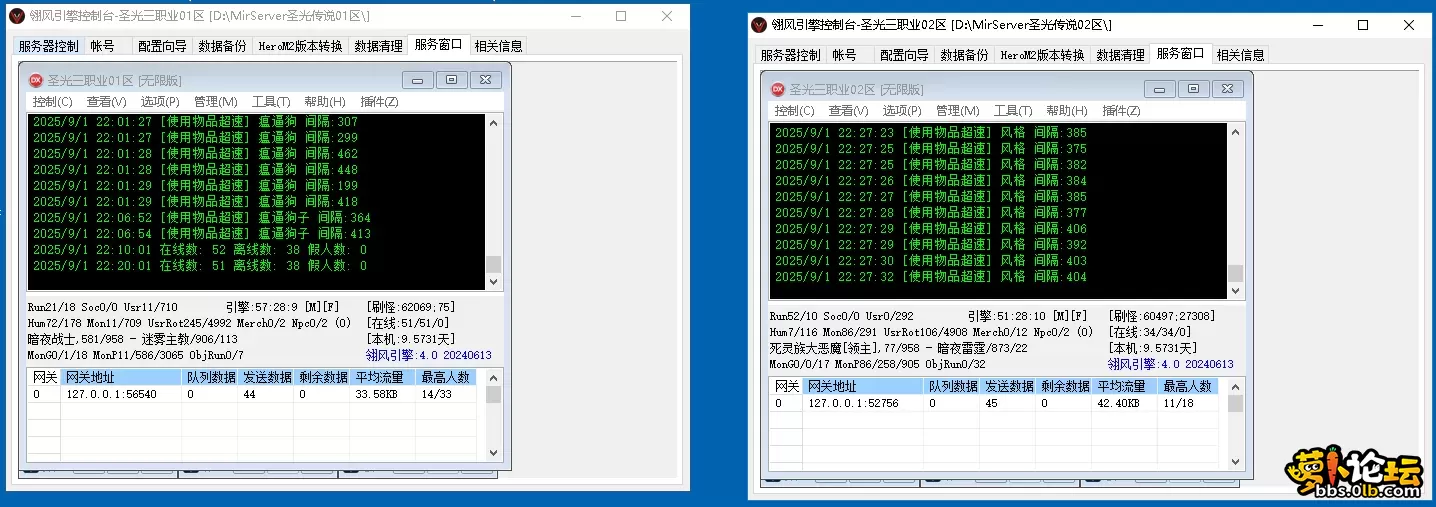This screenshot has height=507, width=1436.
Task: Open 工具(T) menu in 圣光三职业02区
Action: tap(1013, 111)
